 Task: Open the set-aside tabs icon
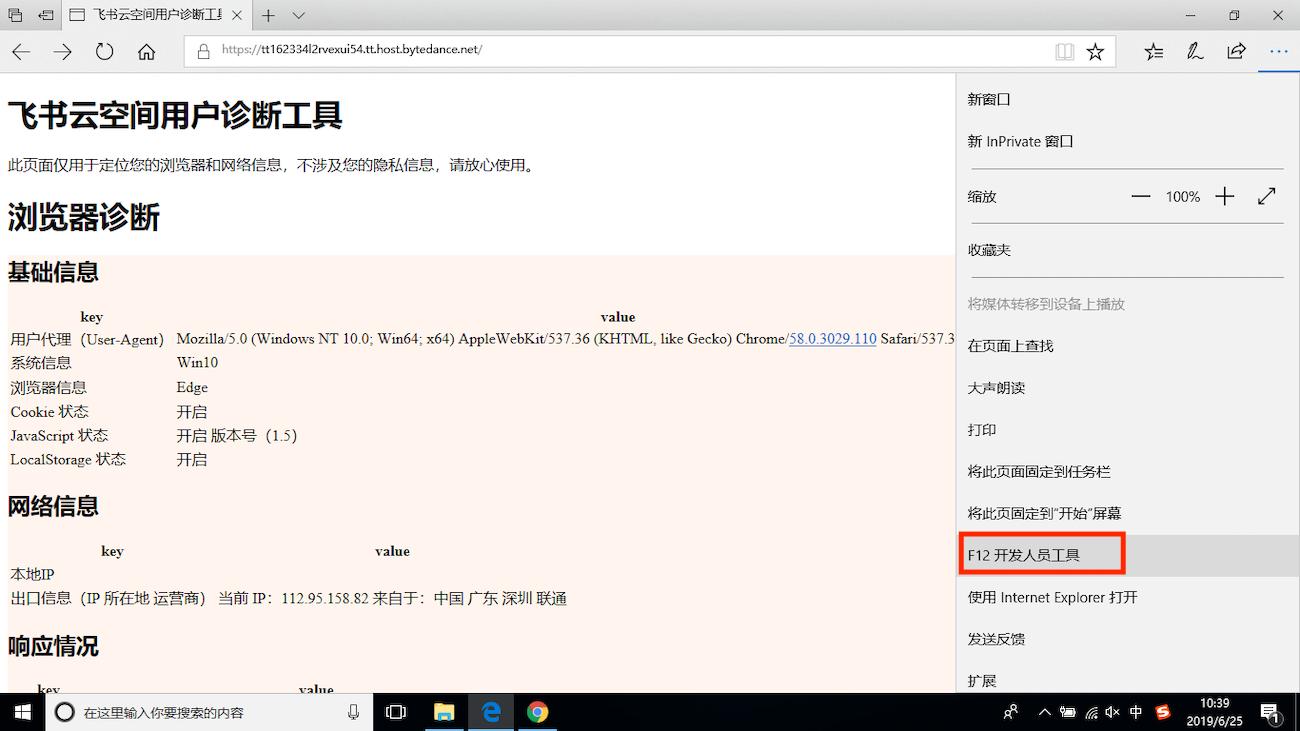[15, 16]
